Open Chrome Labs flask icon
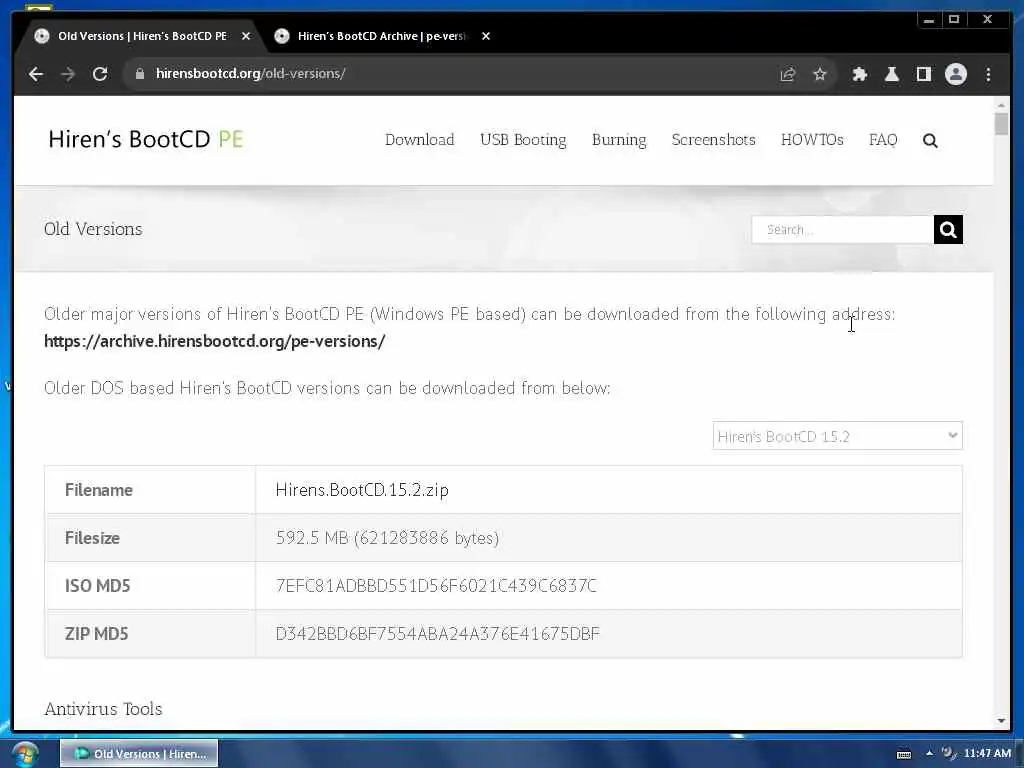The height and width of the screenshot is (768, 1024). pyautogui.click(x=891, y=74)
